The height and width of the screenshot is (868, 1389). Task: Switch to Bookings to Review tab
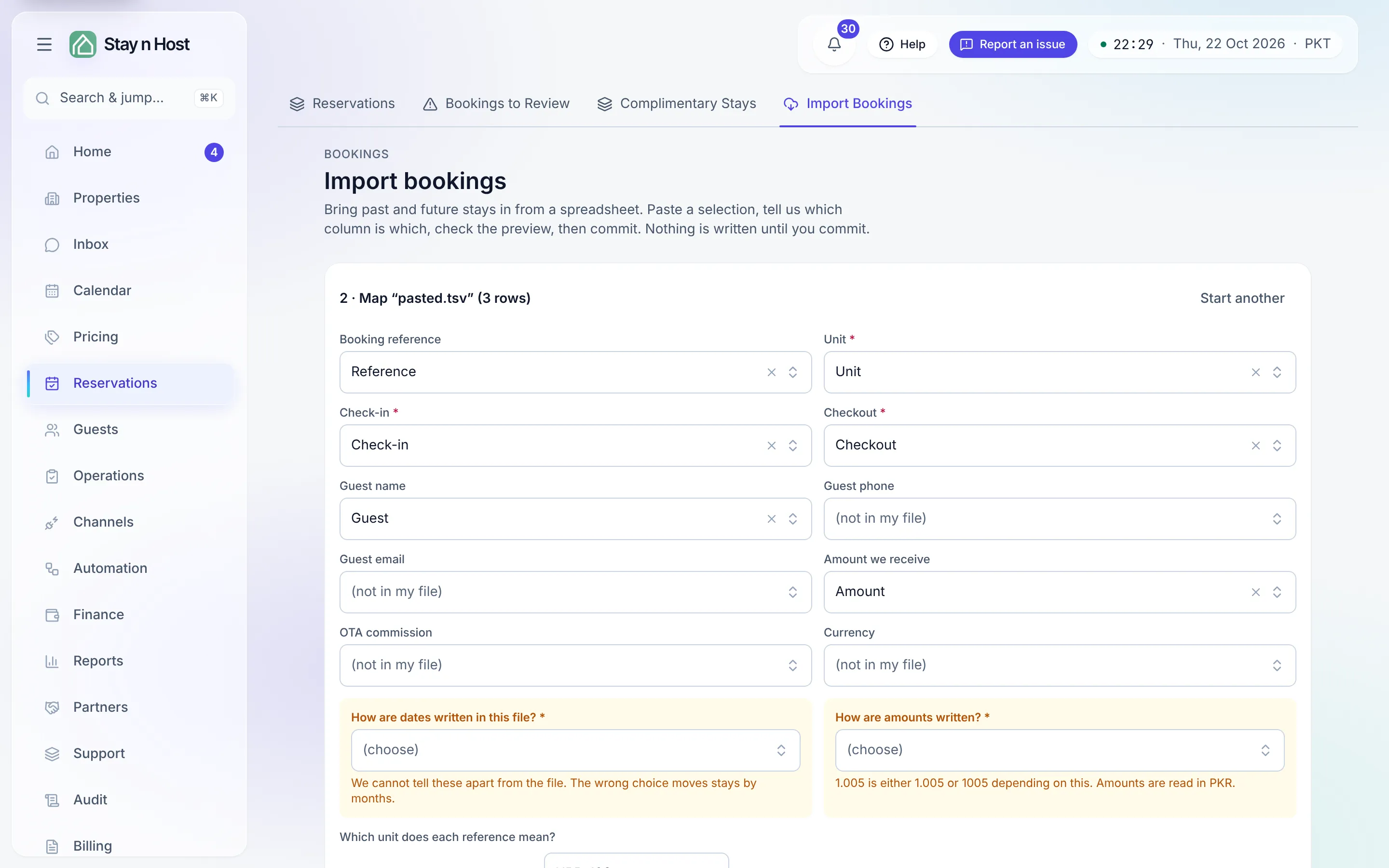tap(496, 104)
